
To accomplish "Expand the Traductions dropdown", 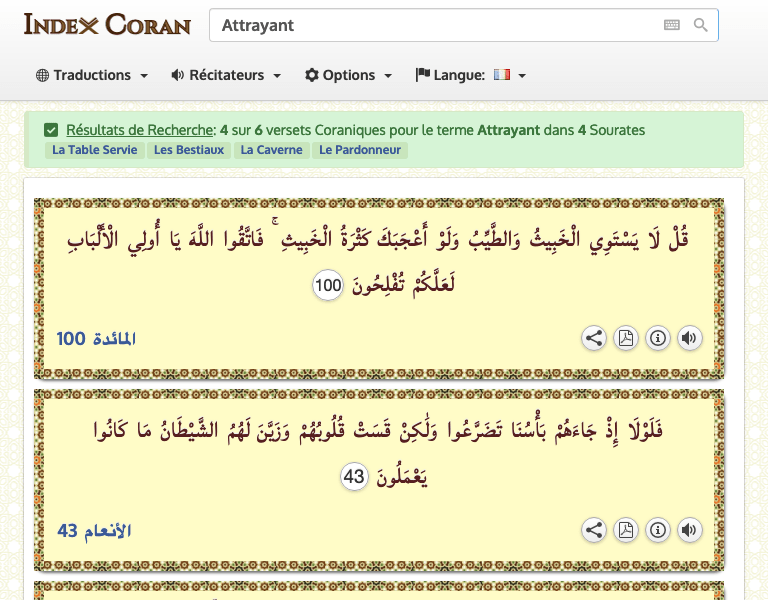I will point(92,75).
